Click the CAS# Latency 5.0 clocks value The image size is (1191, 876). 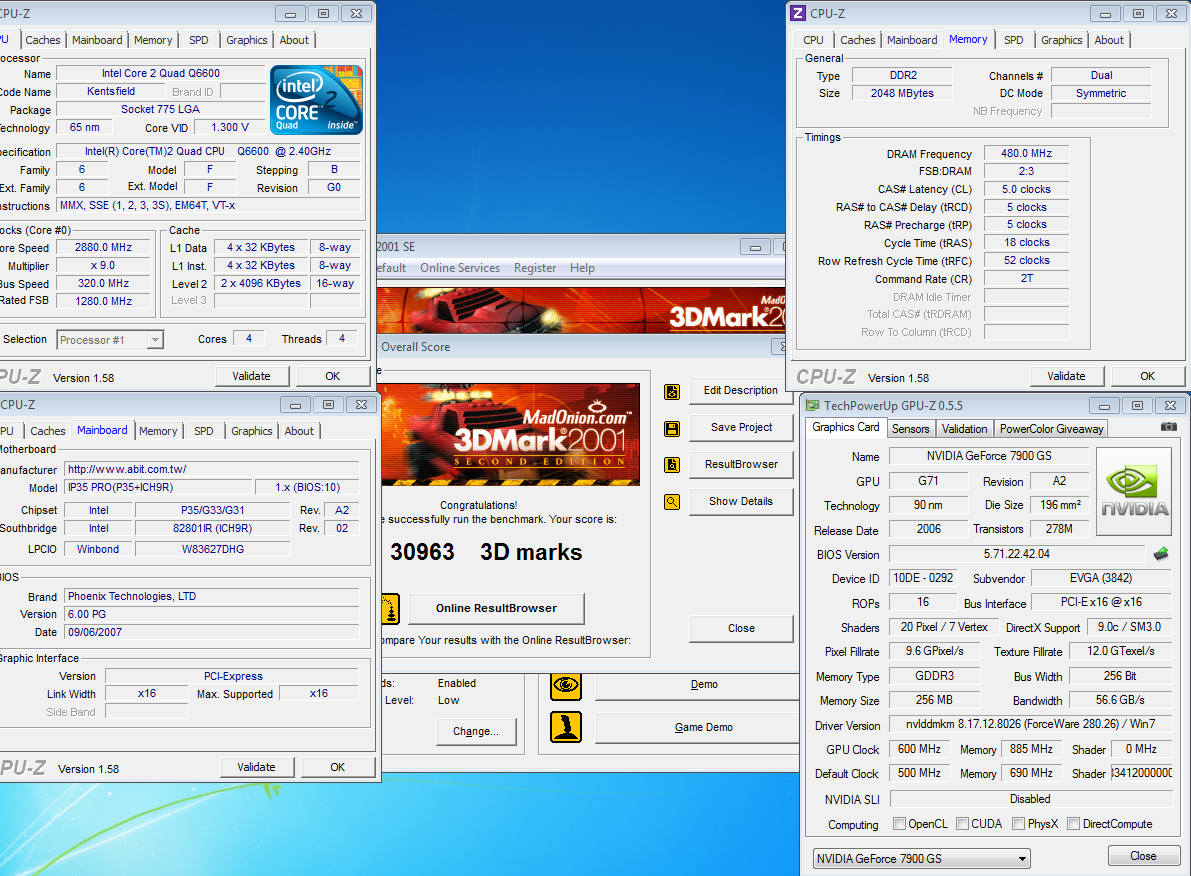[x=1026, y=189]
